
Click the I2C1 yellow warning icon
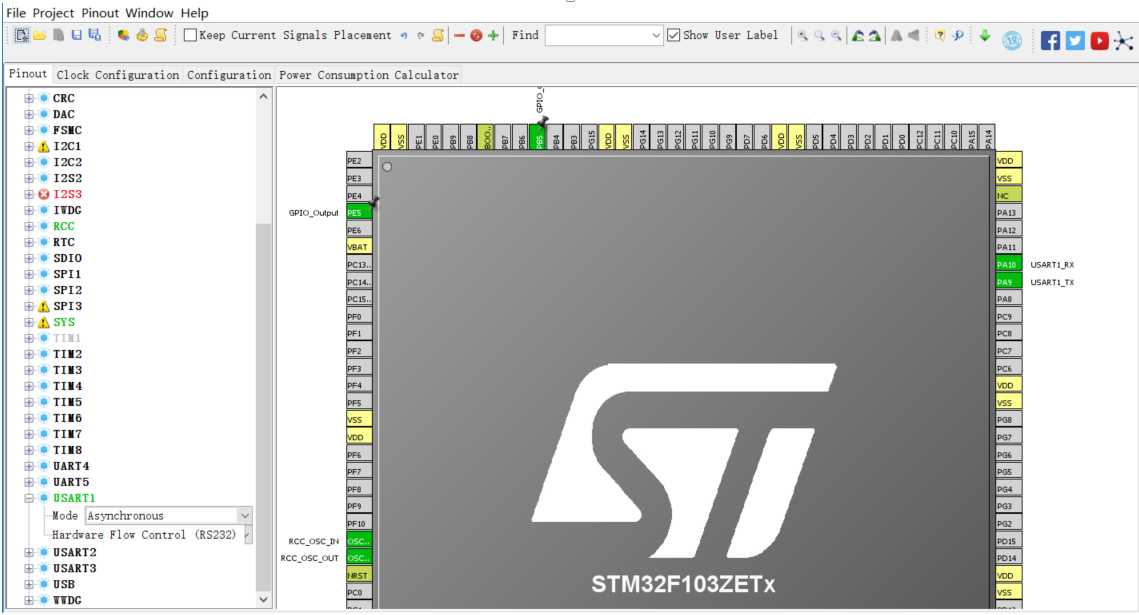pos(44,146)
